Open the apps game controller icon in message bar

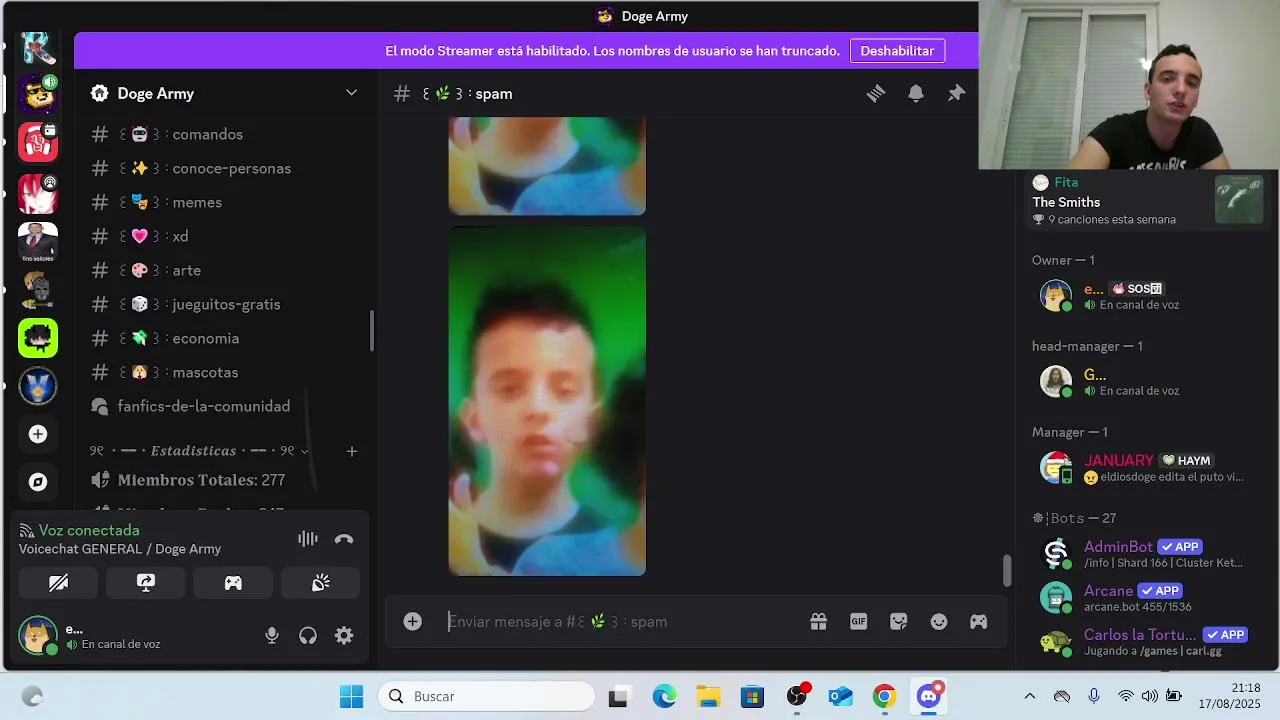[979, 622]
